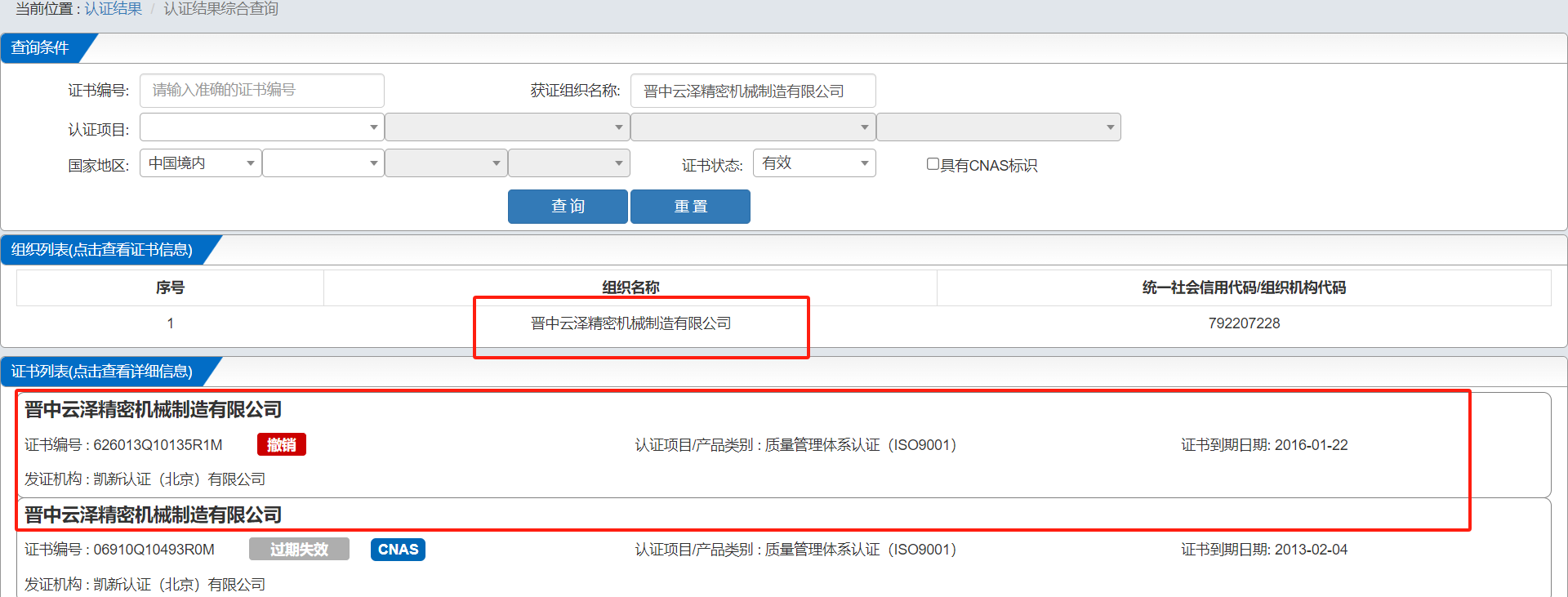Click 发证机构 text under certificate 06910Q10493R0M
This screenshot has height=597, width=1568.
(145, 585)
